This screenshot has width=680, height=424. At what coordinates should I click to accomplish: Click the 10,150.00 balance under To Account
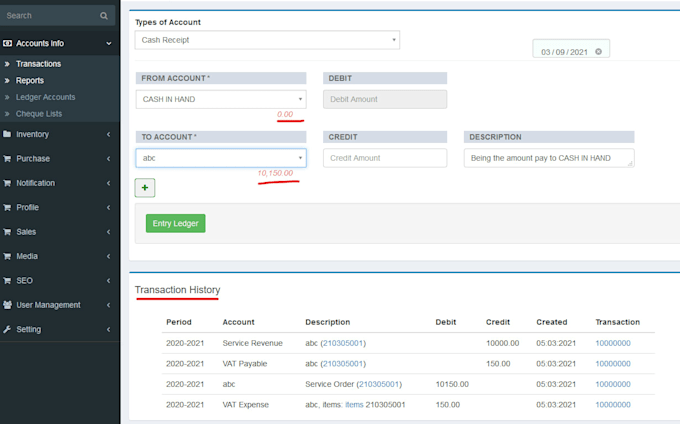pyautogui.click(x=275, y=173)
